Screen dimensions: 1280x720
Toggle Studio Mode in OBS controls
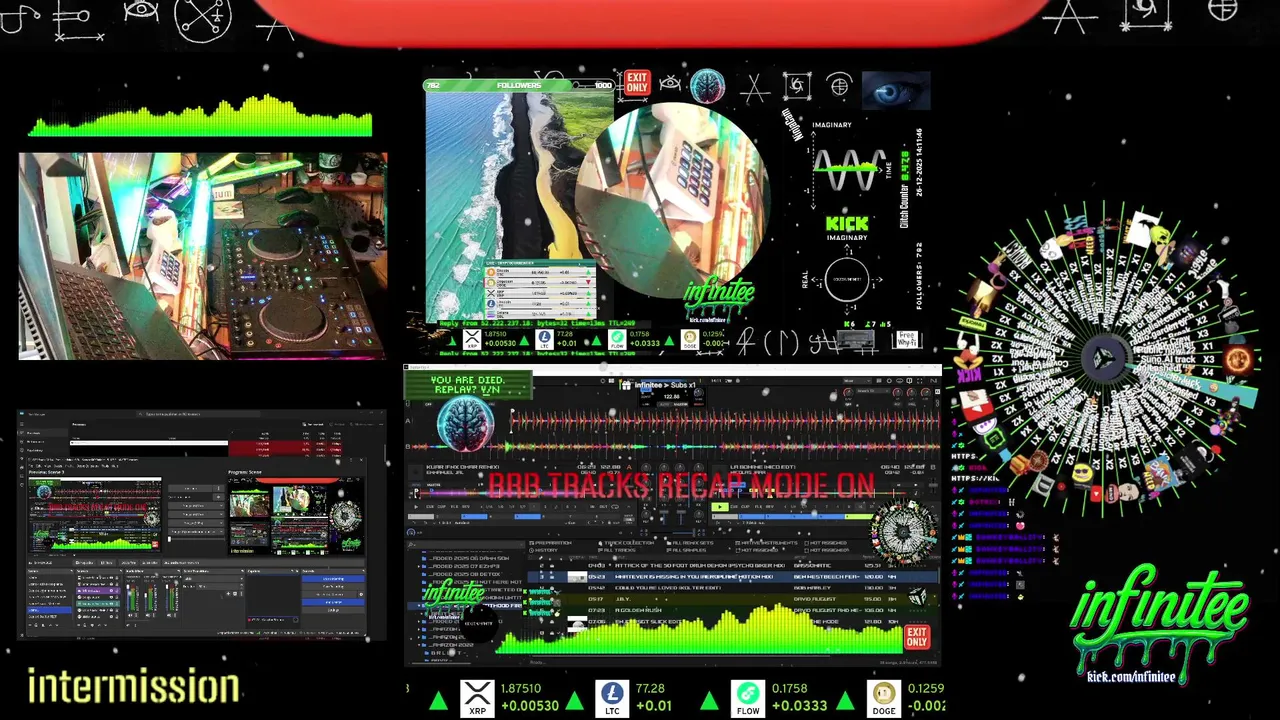pyautogui.click(x=334, y=602)
